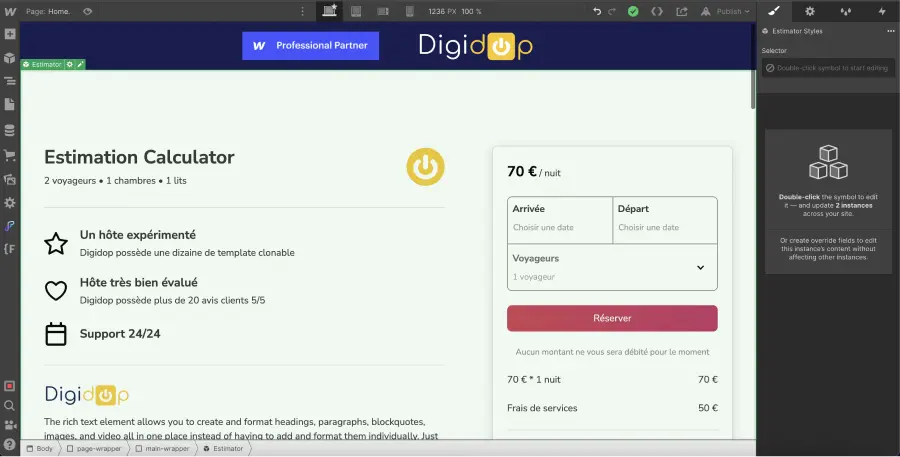
Task: Select Body in the breadcrumb bar
Action: coord(40,448)
